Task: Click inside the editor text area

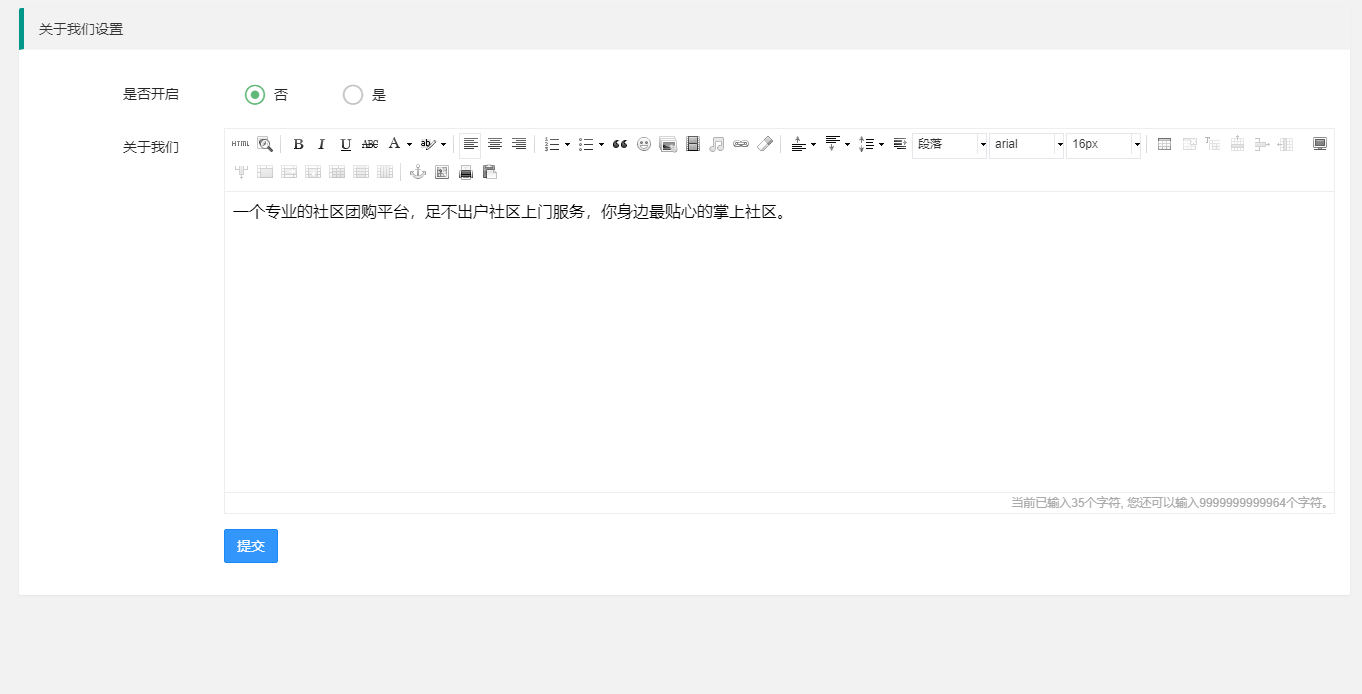Action: pyautogui.click(x=779, y=342)
